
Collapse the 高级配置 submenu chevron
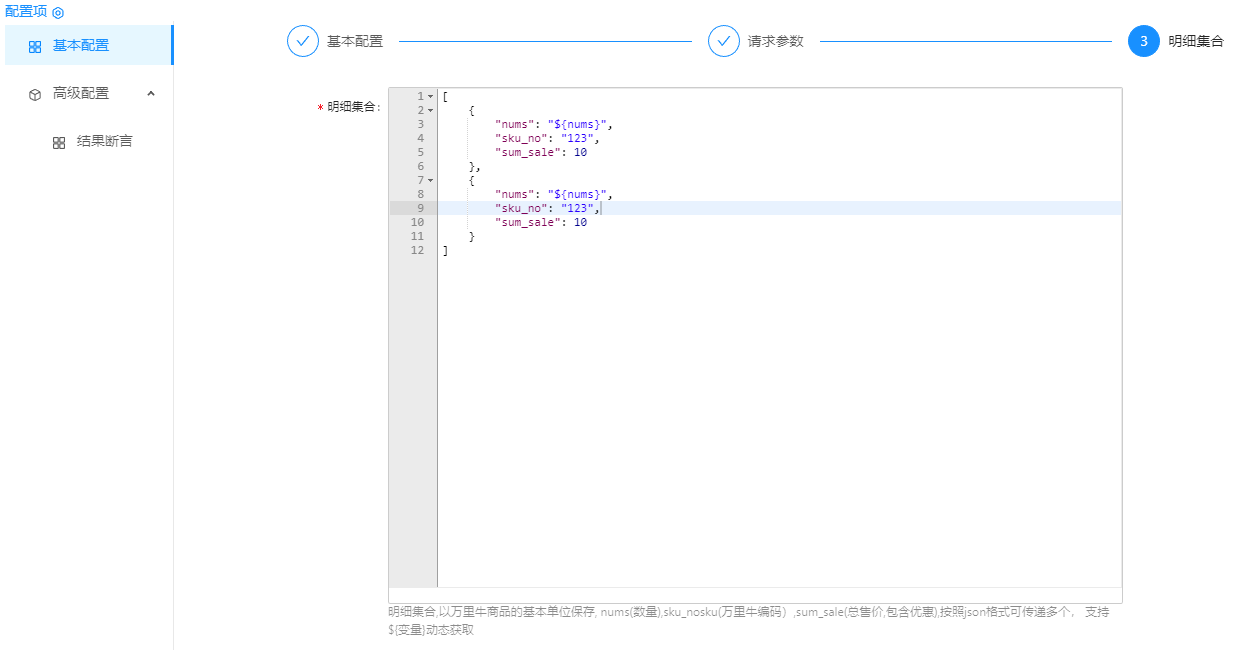(151, 93)
